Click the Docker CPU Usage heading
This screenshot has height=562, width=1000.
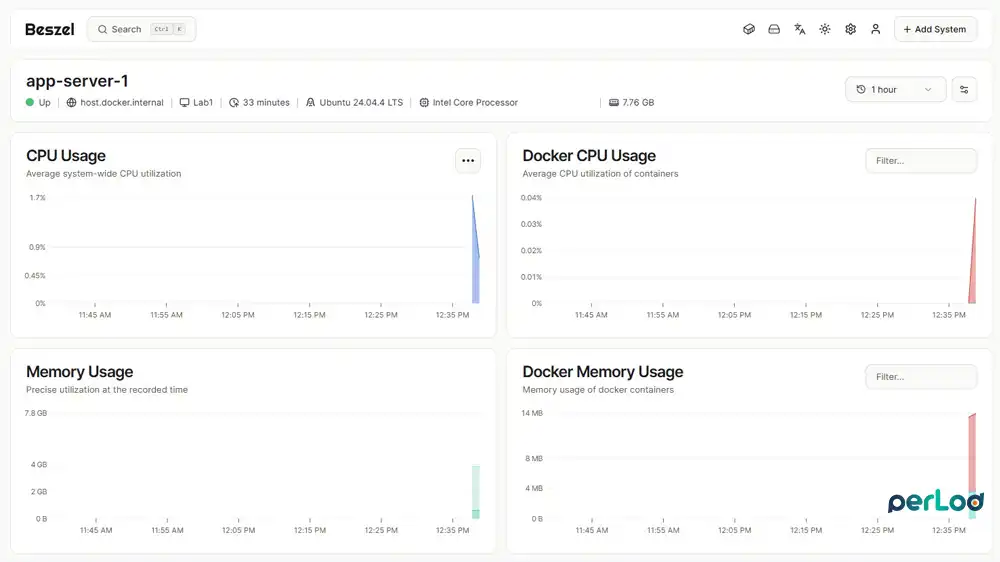[589, 156]
